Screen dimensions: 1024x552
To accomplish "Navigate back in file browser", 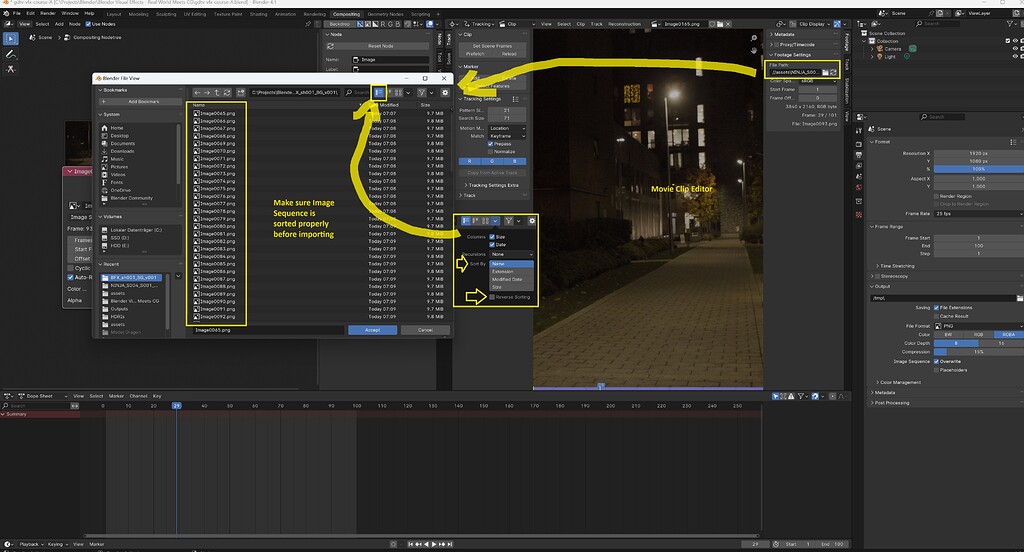I will pos(197,92).
